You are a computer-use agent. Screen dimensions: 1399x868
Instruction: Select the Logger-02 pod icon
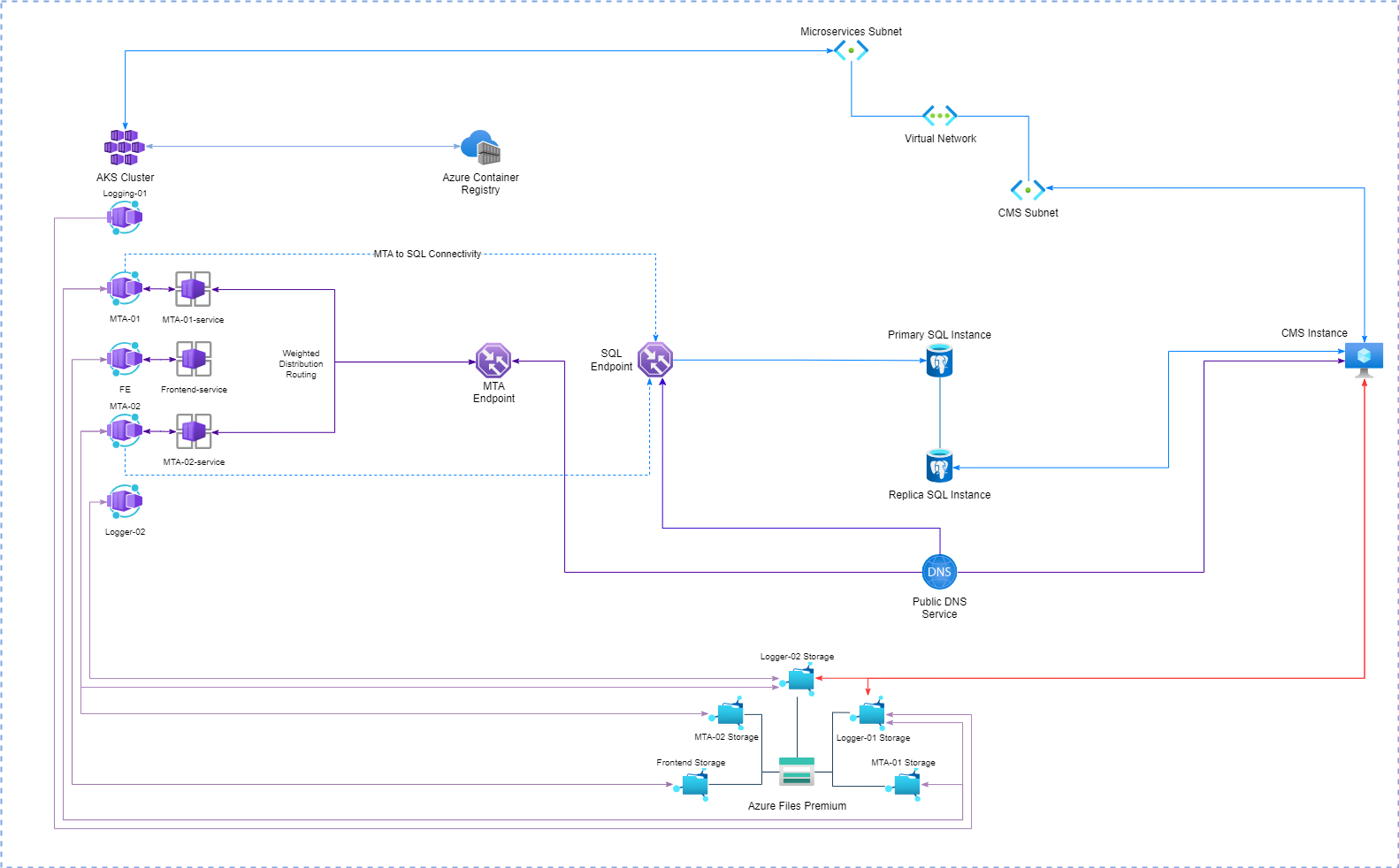click(125, 502)
